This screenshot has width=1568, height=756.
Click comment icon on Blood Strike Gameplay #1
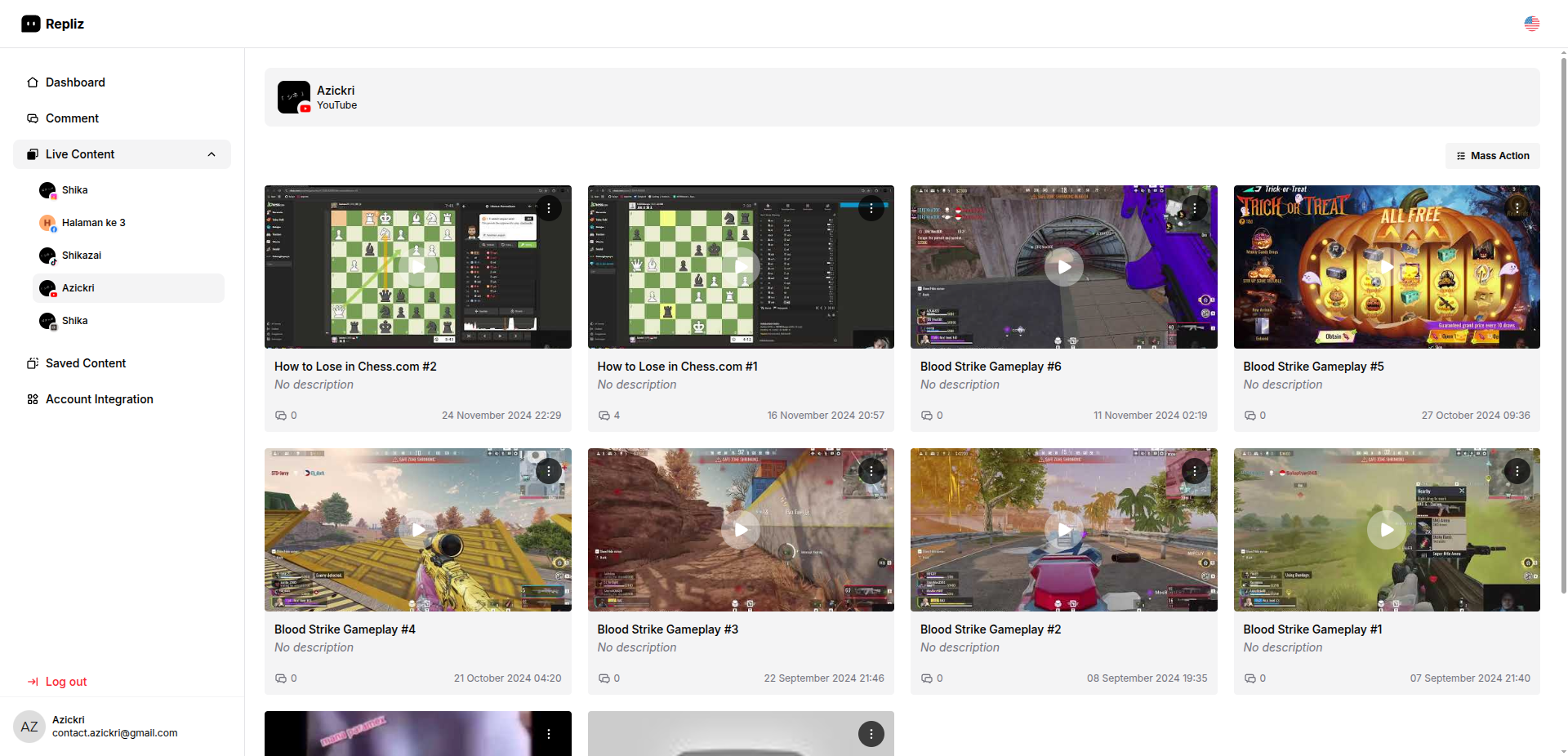[1250, 678]
